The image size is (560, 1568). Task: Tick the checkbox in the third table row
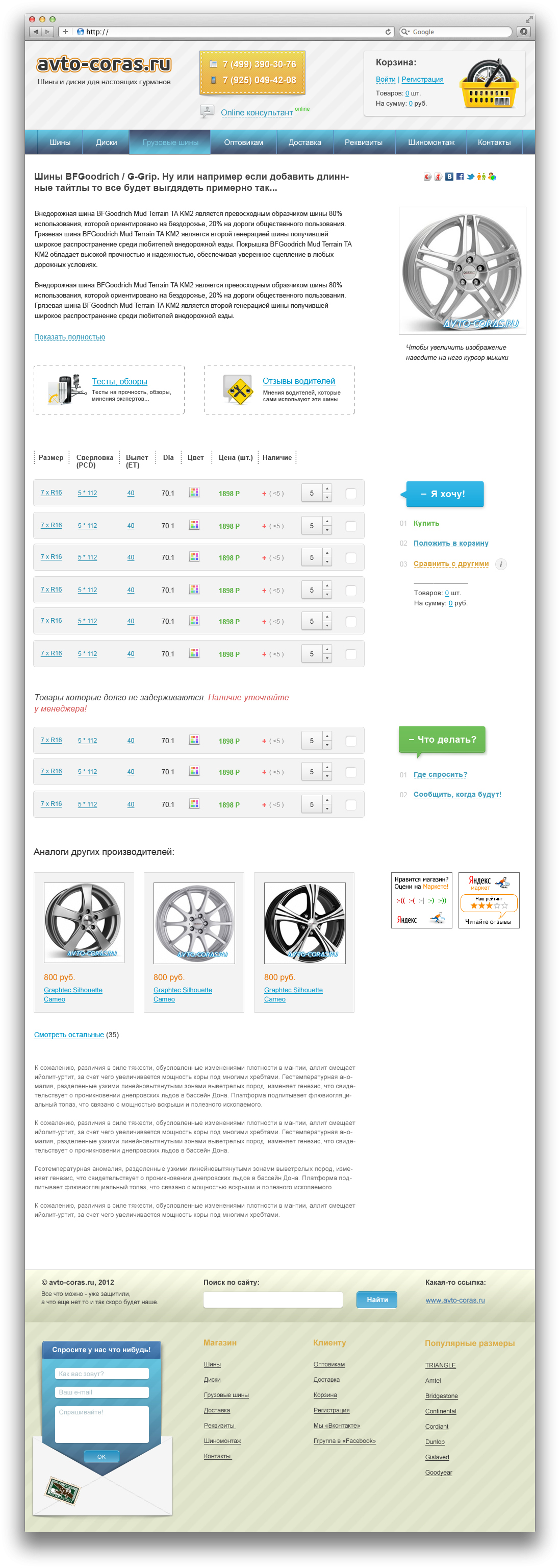coord(351,557)
